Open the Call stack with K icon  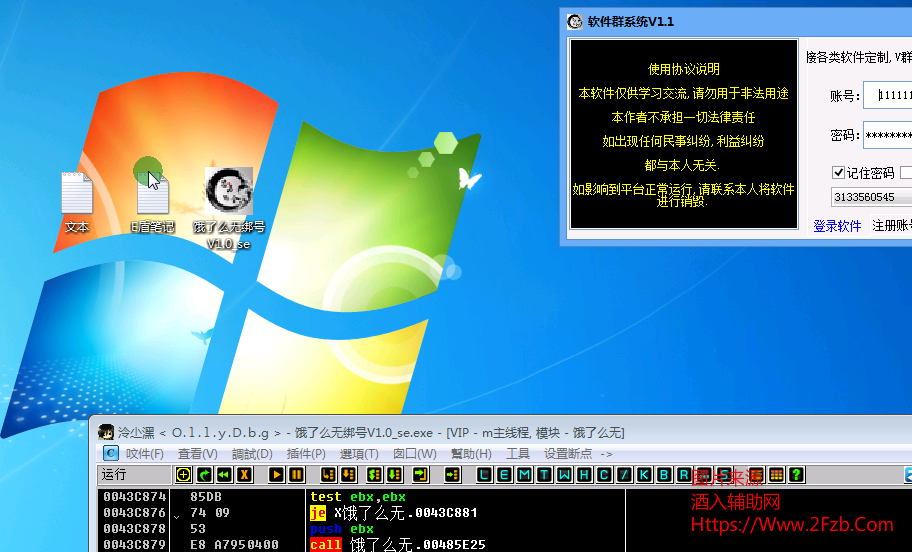644,475
